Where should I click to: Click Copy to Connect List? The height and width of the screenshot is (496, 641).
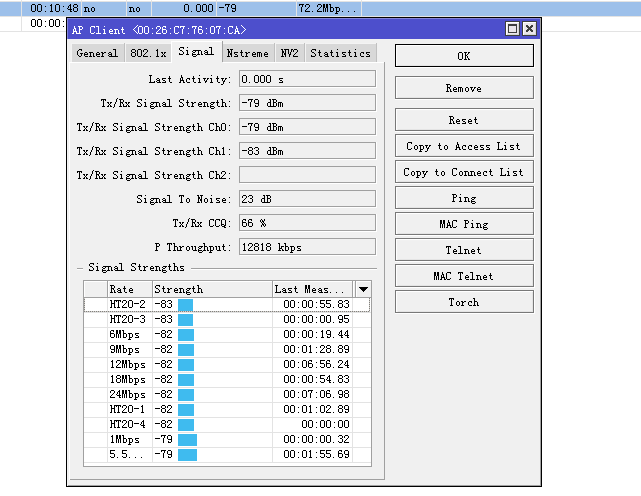[464, 172]
